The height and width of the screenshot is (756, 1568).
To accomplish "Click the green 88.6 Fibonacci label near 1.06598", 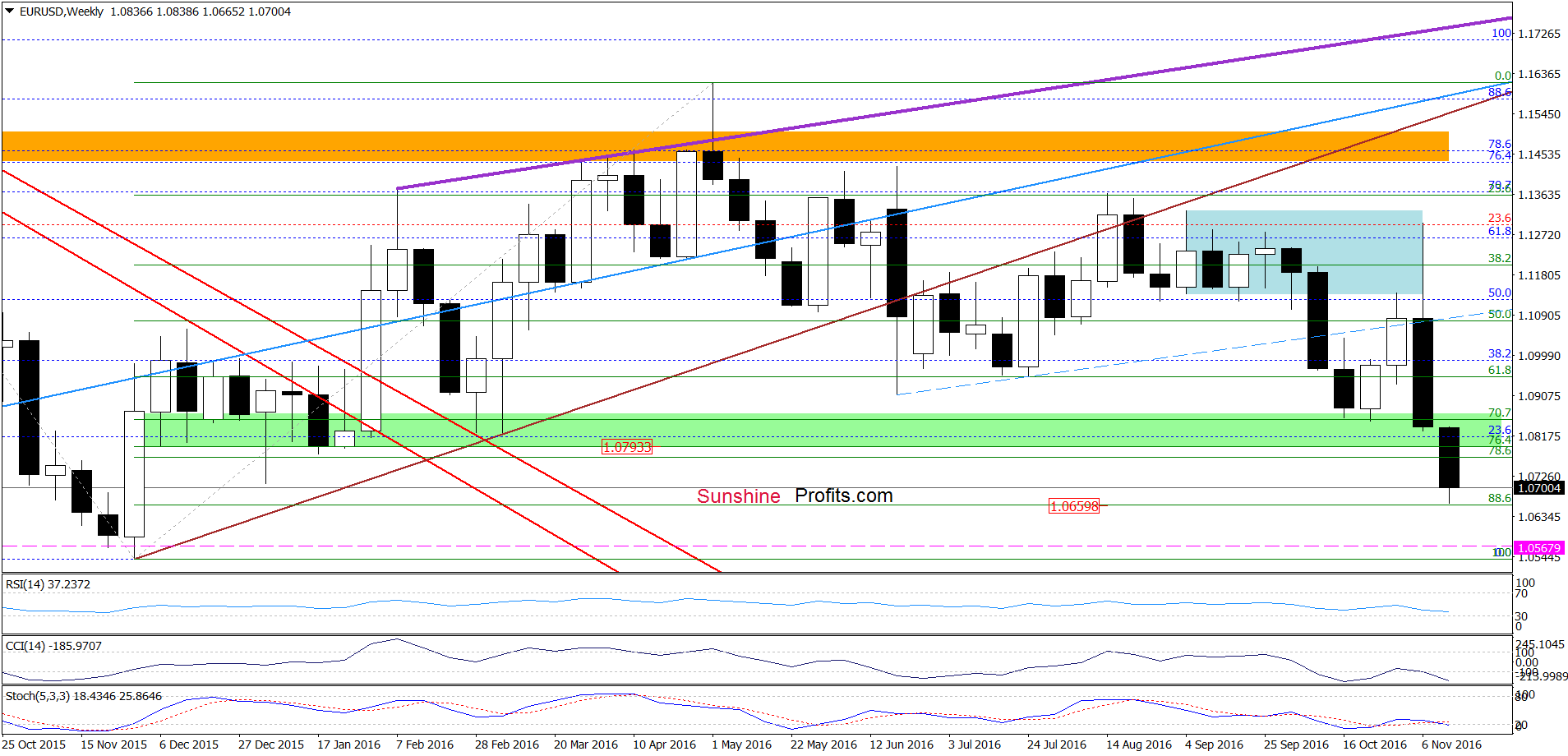I will pyautogui.click(x=1500, y=498).
